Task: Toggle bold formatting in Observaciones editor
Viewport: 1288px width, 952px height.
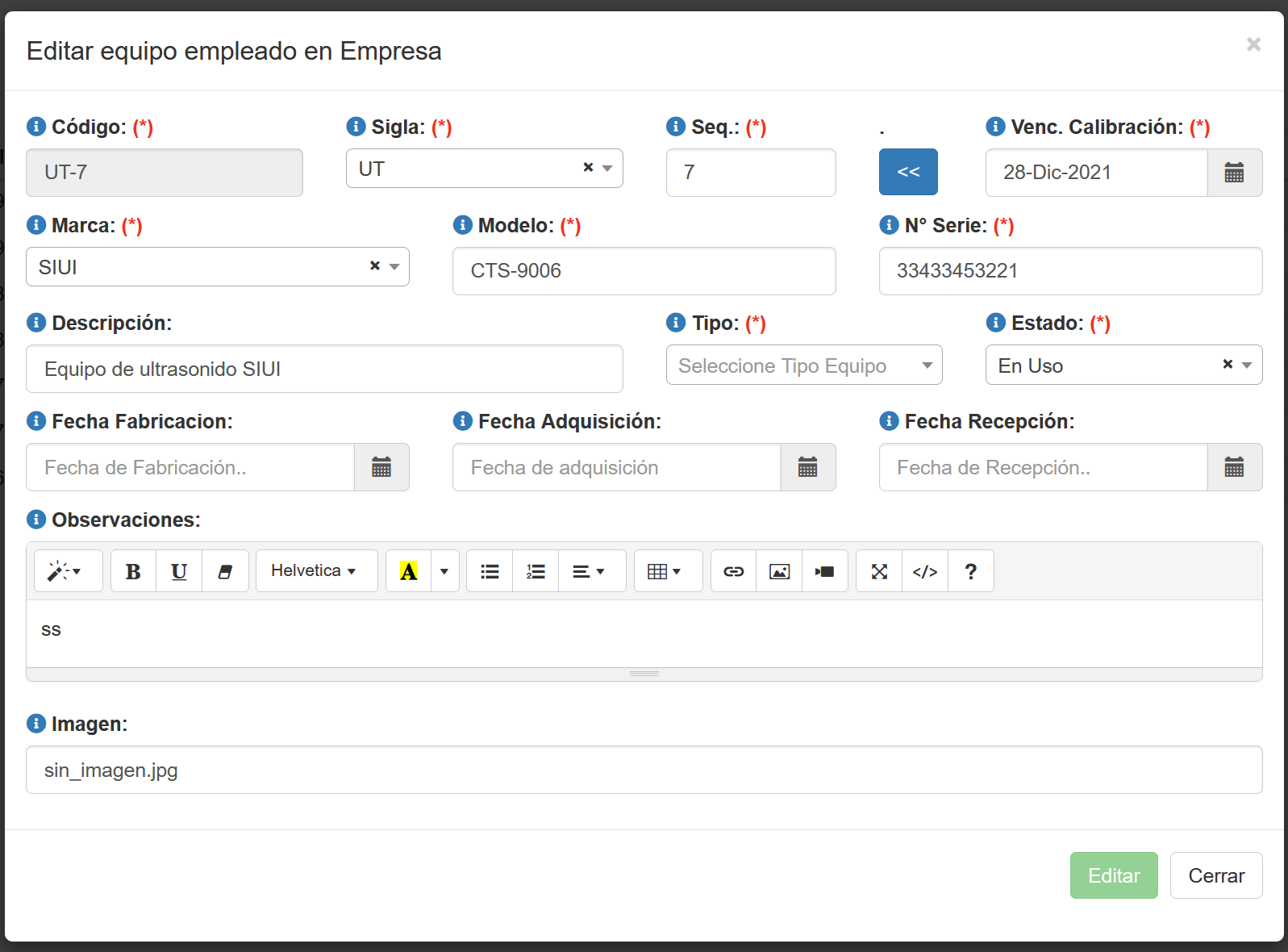Action: click(x=133, y=571)
